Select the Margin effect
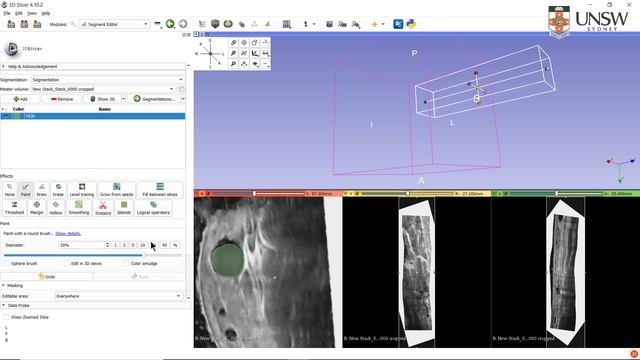Screen dimensions: 640x360 (x=37, y=208)
